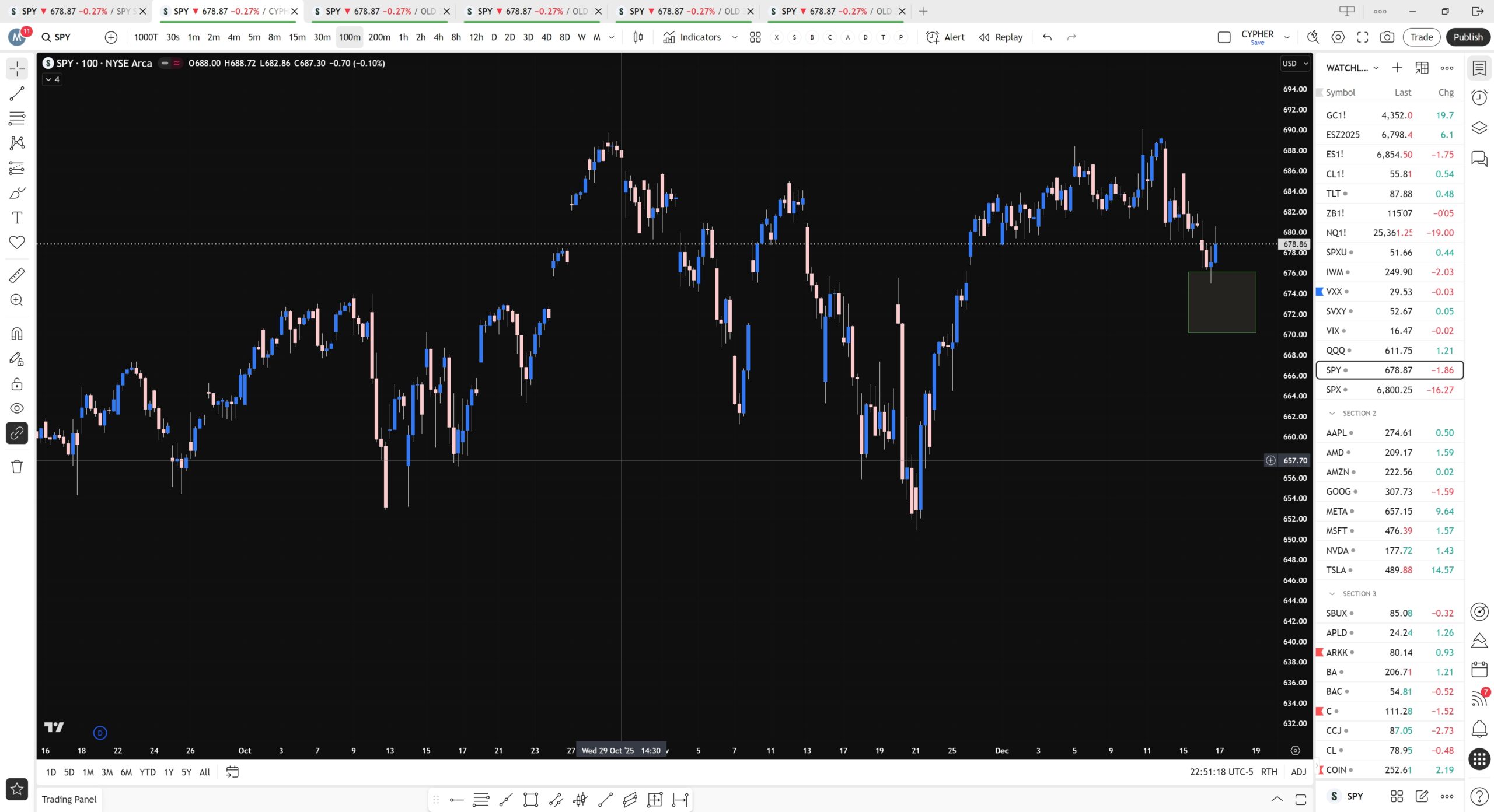Screen dimensions: 1494x812
Task: Select the 15m timeframe
Action: pos(296,37)
